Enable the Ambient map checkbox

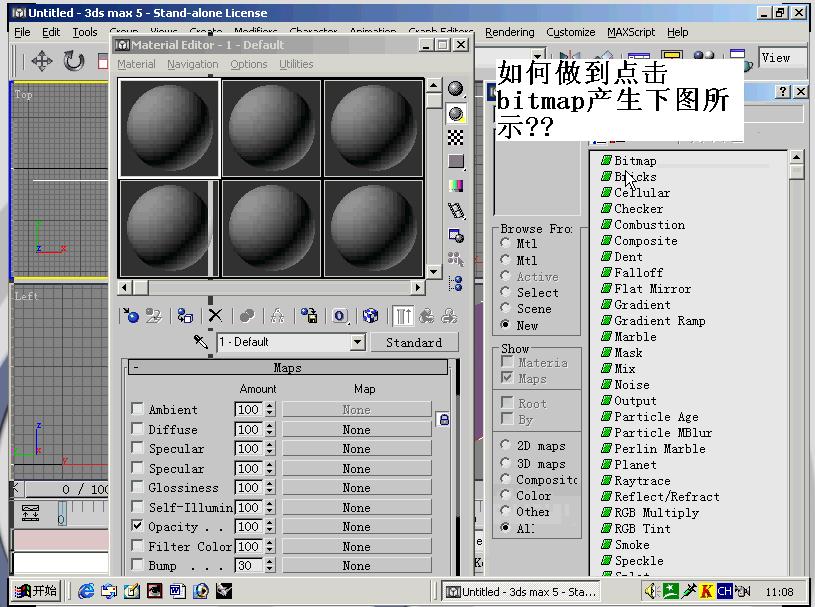pos(137,408)
